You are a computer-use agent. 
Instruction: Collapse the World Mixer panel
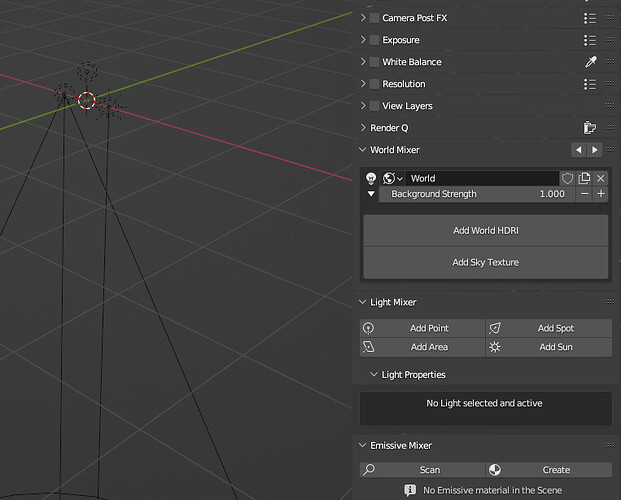pos(362,150)
